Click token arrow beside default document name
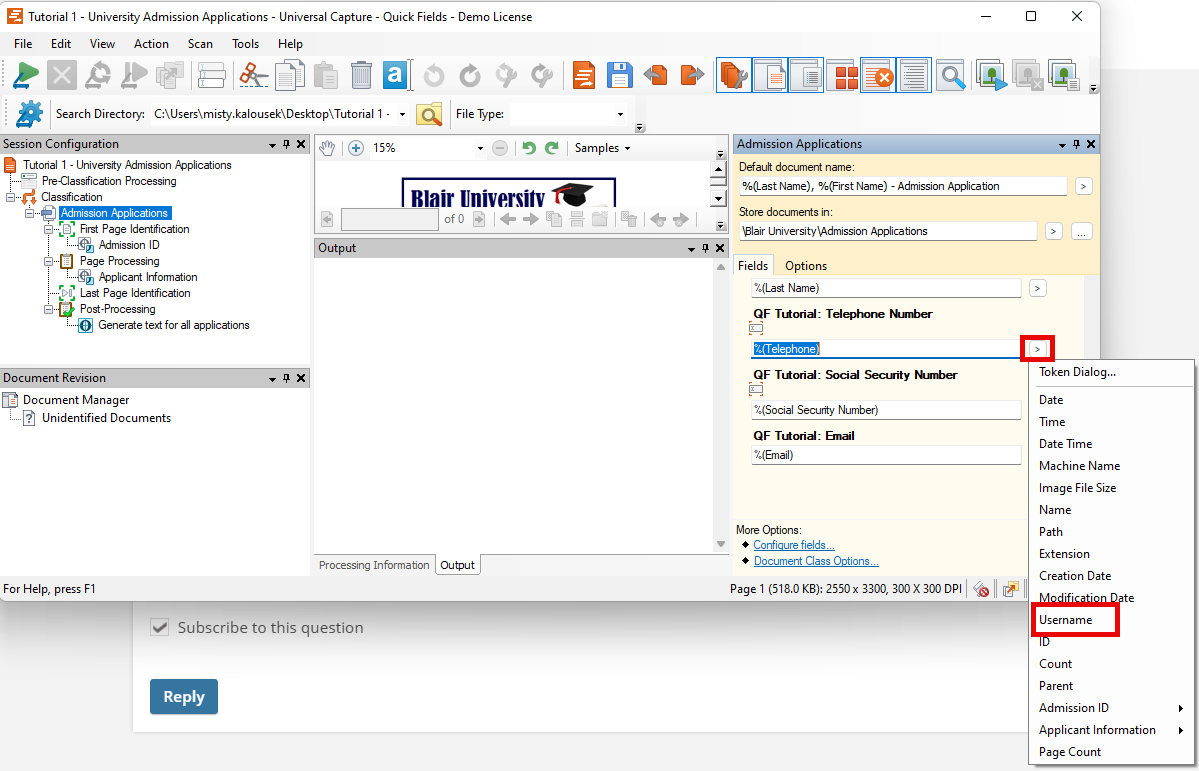Screen dimensions: 1199x771 click(1084, 186)
